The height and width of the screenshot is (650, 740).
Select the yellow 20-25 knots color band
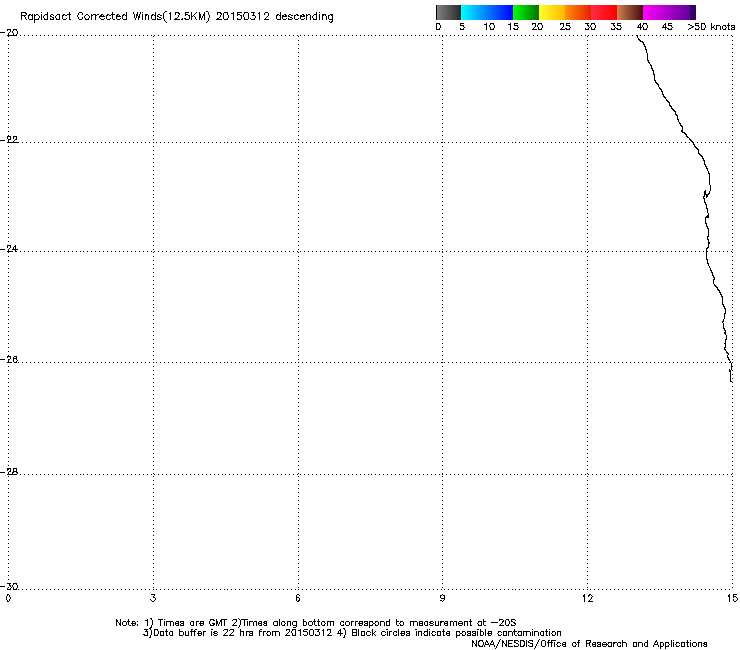coord(552,12)
